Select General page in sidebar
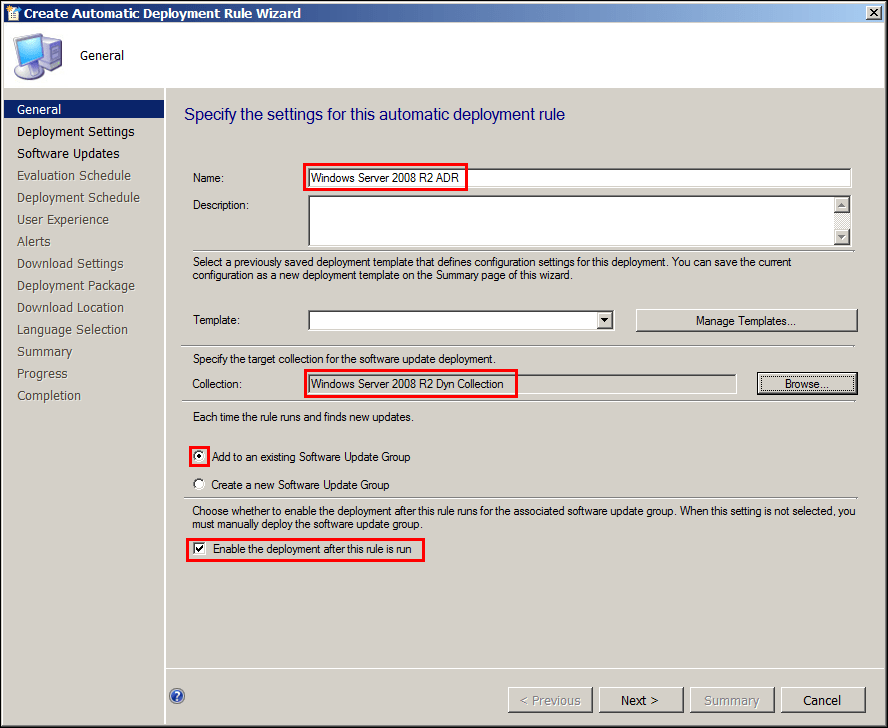888x728 pixels. click(39, 110)
